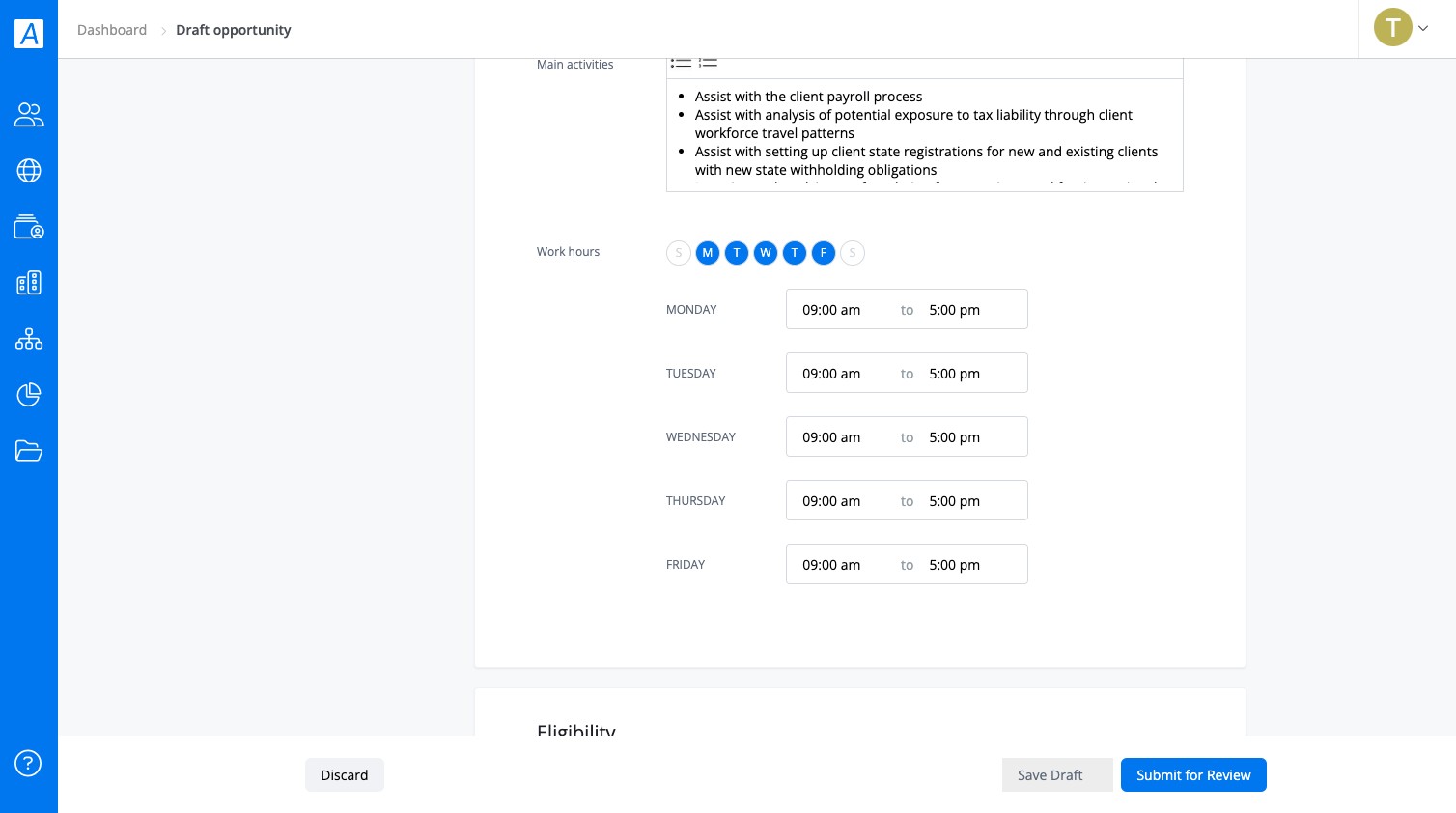The width and height of the screenshot is (1456, 813).
Task: Click into the Main activities text area
Action: [924, 134]
